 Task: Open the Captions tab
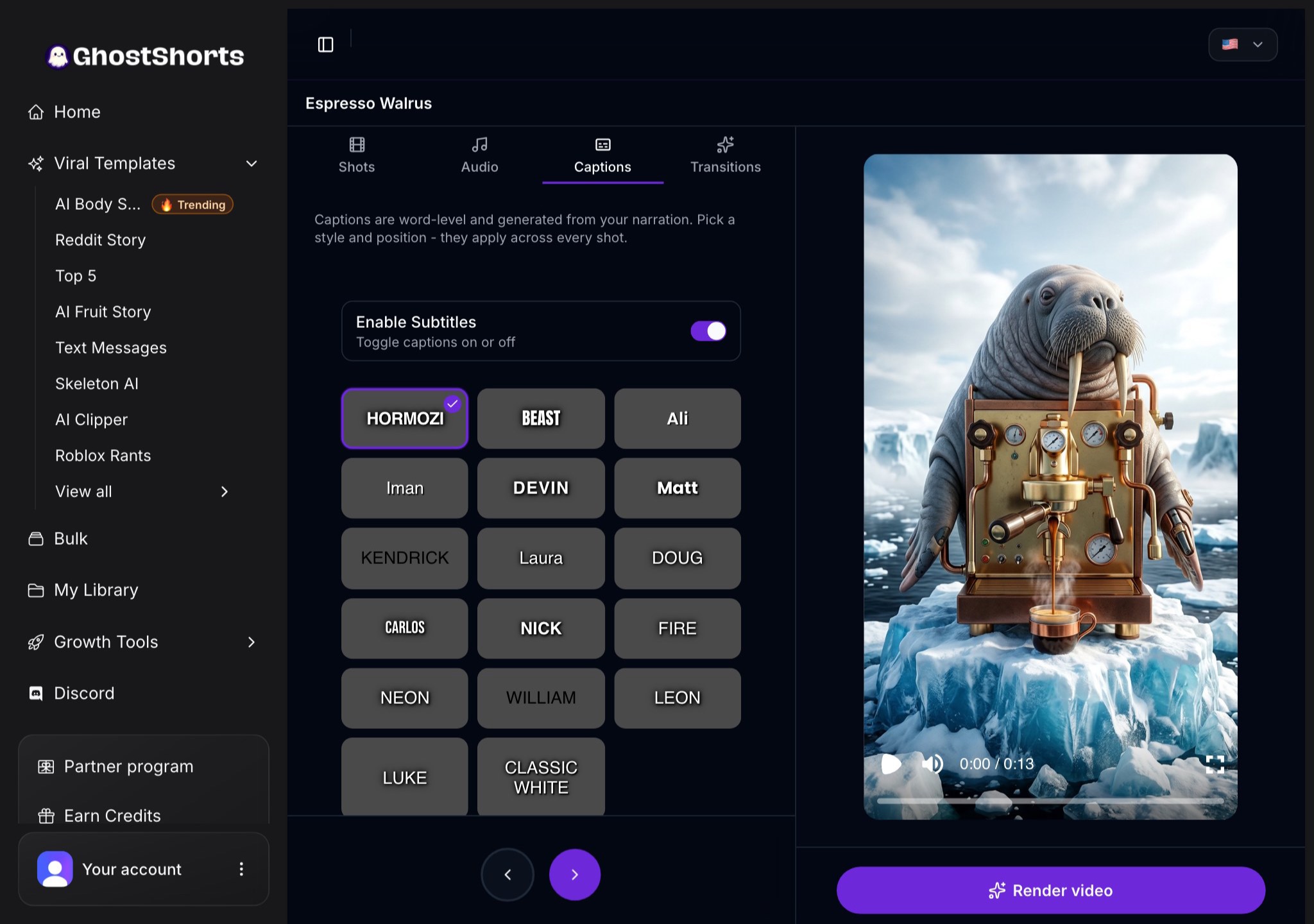tap(602, 155)
